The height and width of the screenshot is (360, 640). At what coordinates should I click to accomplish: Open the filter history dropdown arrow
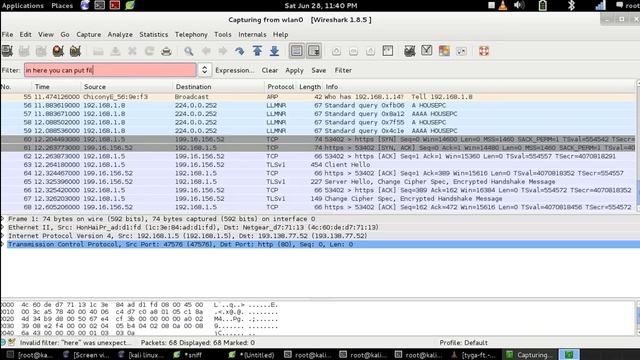[x=204, y=70]
